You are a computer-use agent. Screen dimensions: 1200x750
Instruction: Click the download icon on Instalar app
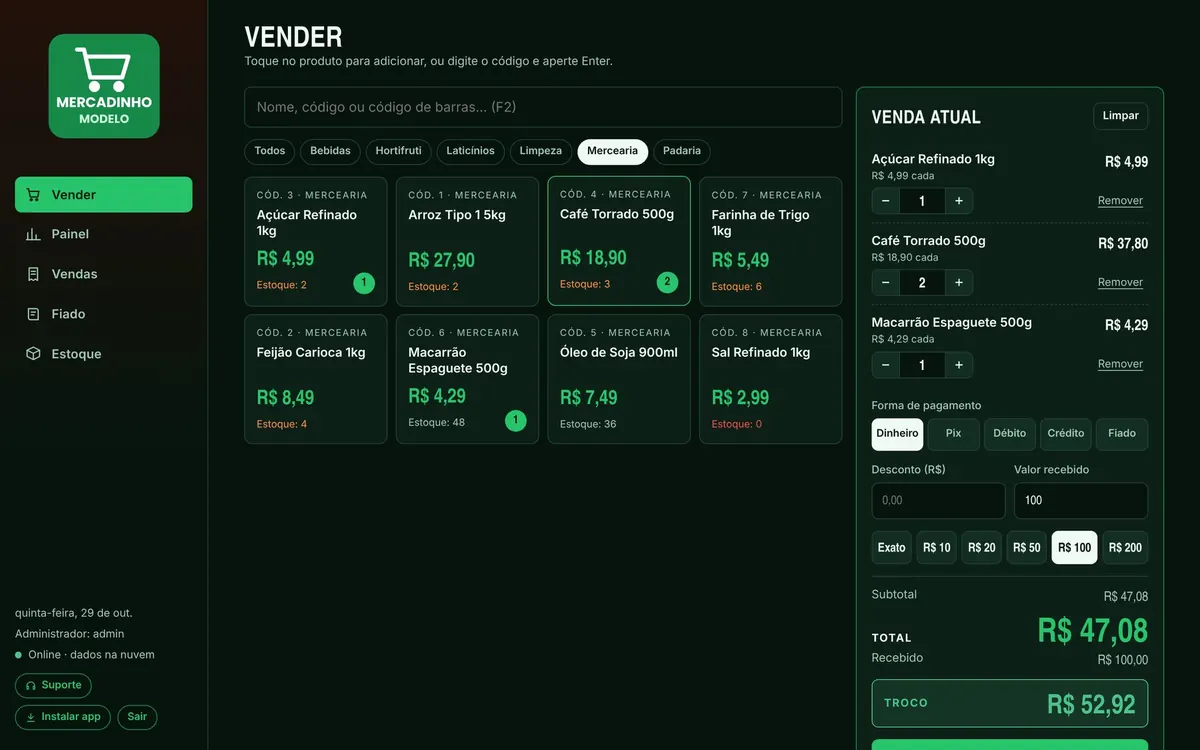pyautogui.click(x=31, y=717)
